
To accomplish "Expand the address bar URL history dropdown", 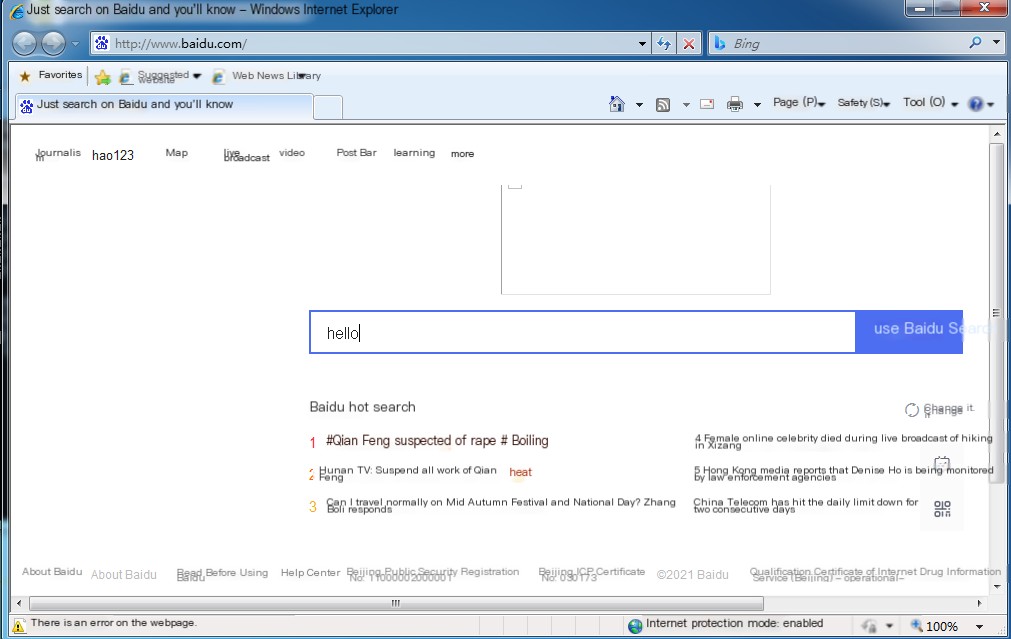I will click(642, 44).
